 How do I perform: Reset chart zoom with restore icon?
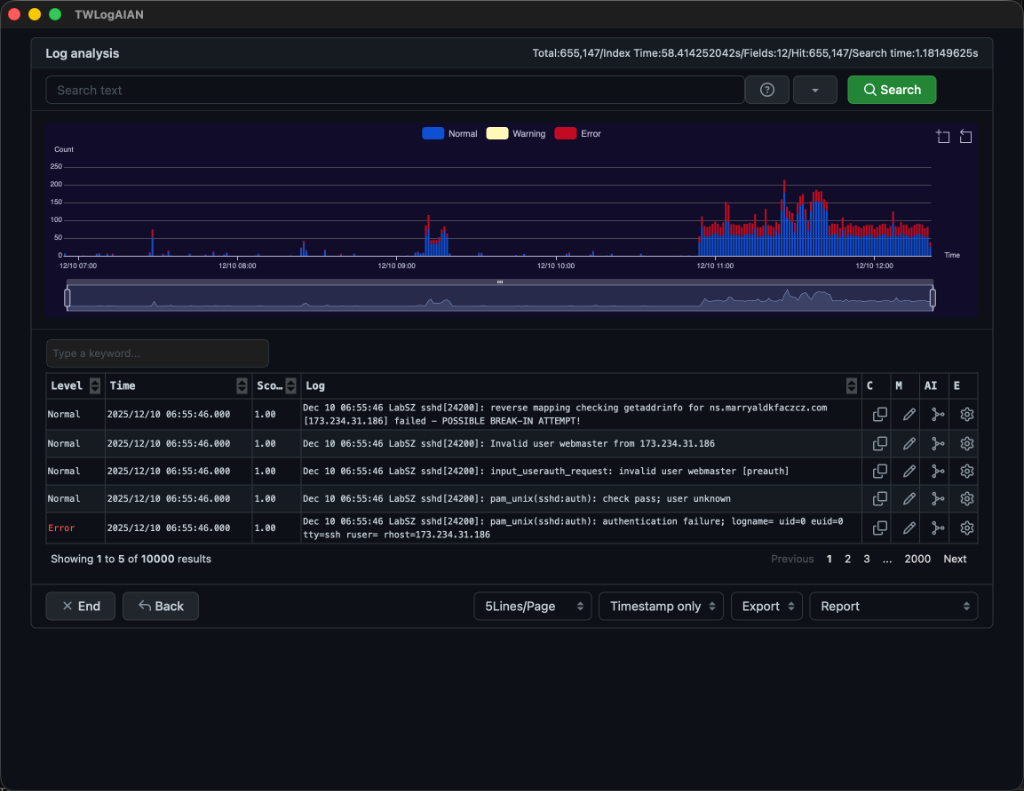[965, 136]
